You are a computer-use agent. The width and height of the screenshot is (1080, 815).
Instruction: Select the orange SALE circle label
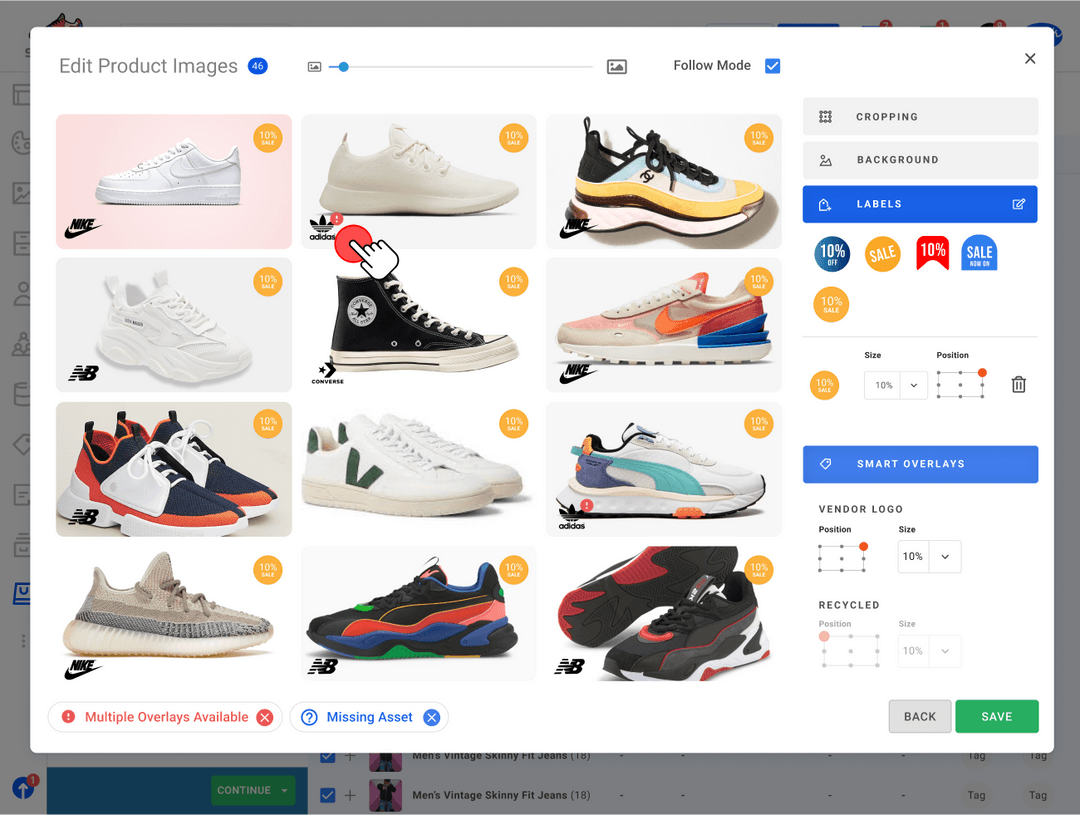(x=882, y=253)
